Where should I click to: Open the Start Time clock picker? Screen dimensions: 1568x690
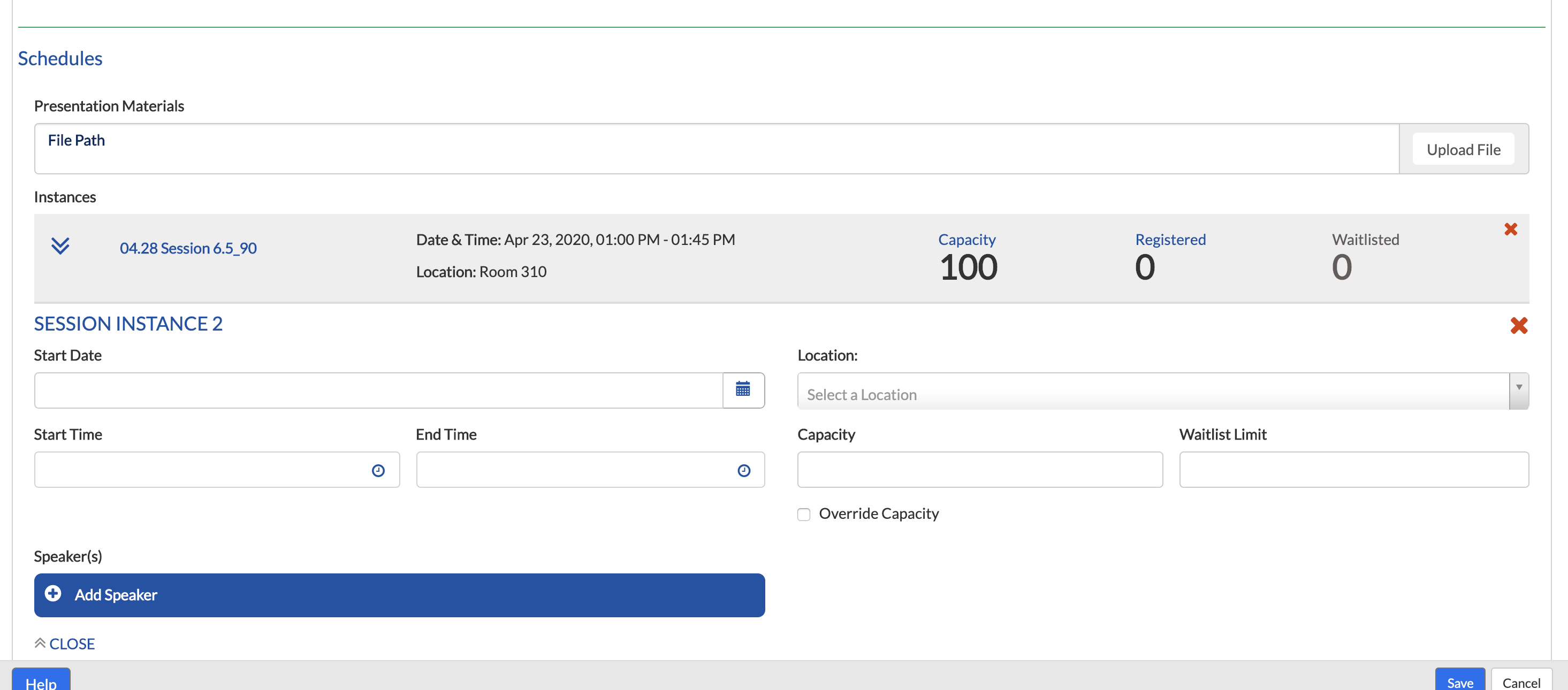378,470
